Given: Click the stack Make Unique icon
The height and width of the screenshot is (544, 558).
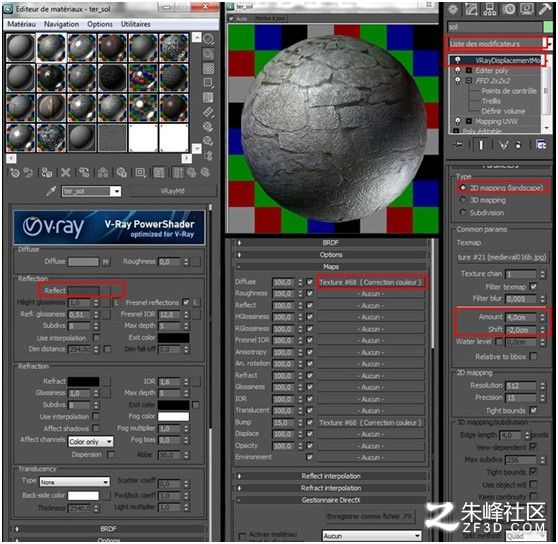Looking at the screenshot, I should click(504, 145).
